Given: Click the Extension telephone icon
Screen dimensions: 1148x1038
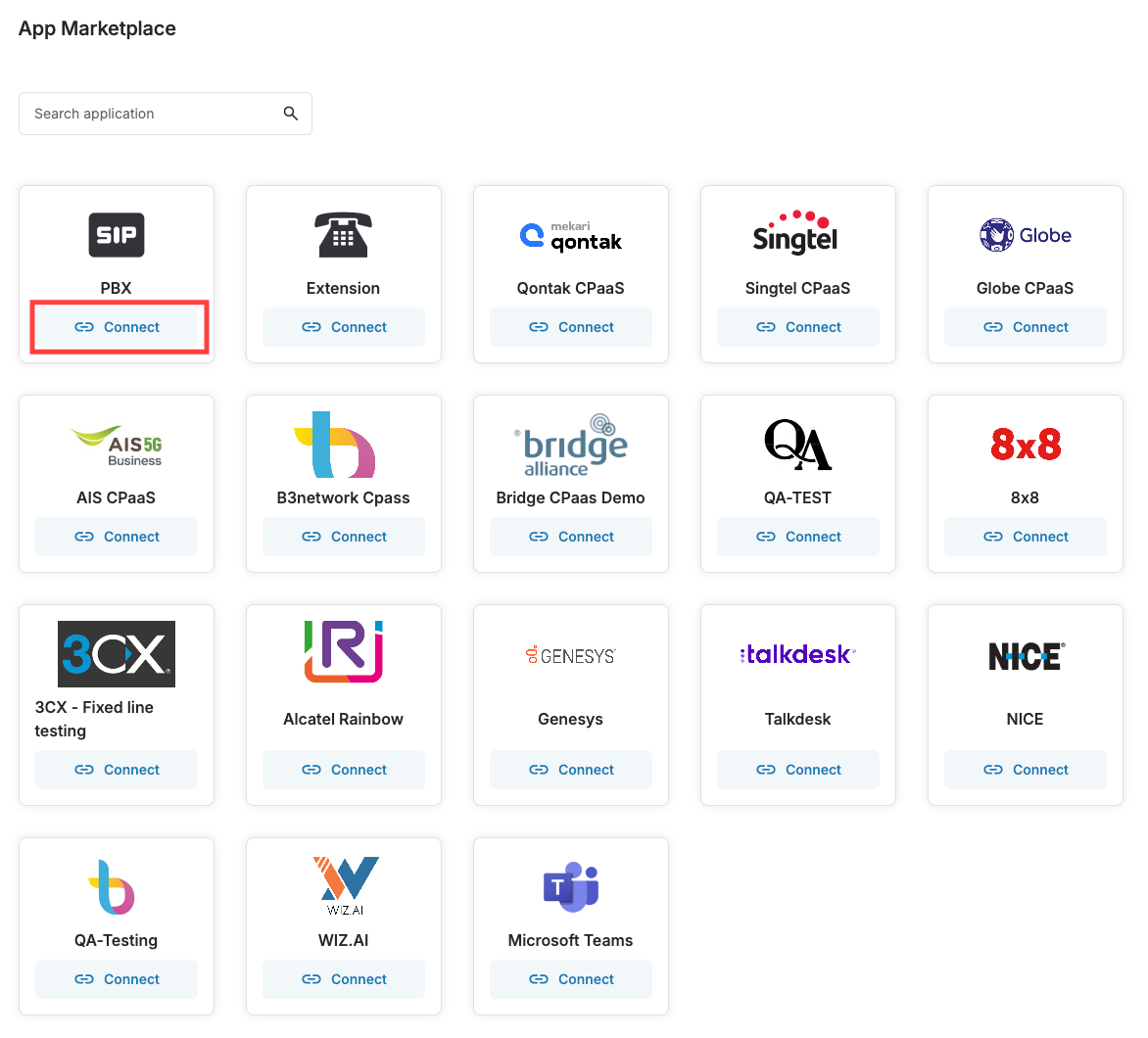Looking at the screenshot, I should point(344,235).
